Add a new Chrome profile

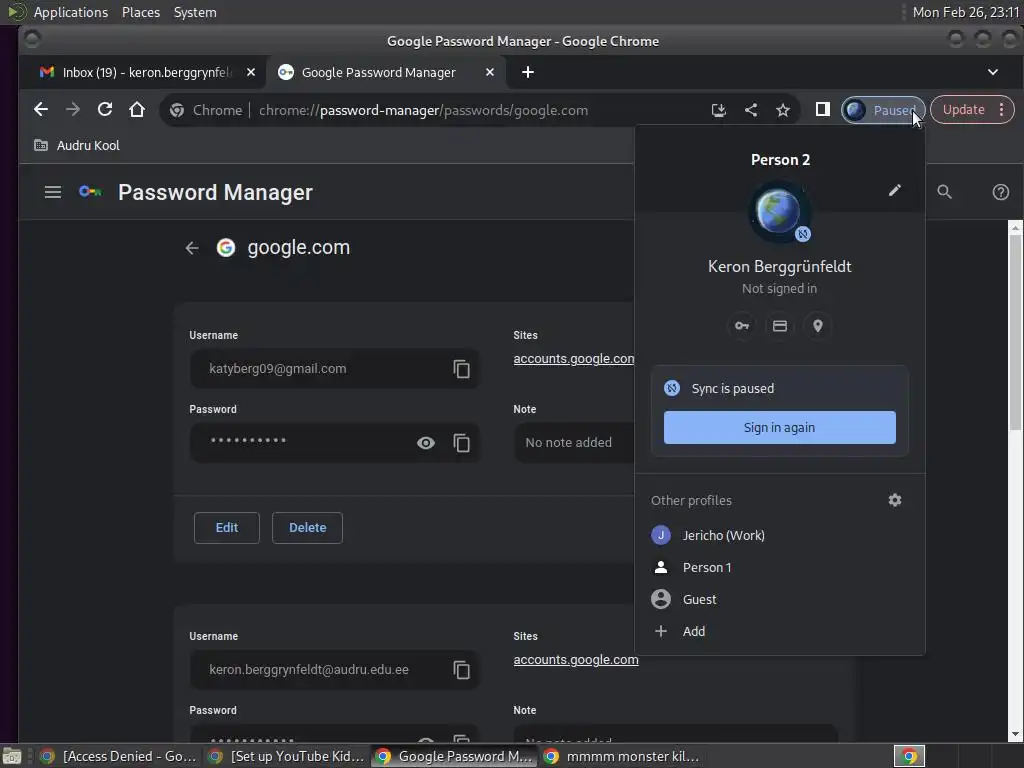(x=780, y=632)
